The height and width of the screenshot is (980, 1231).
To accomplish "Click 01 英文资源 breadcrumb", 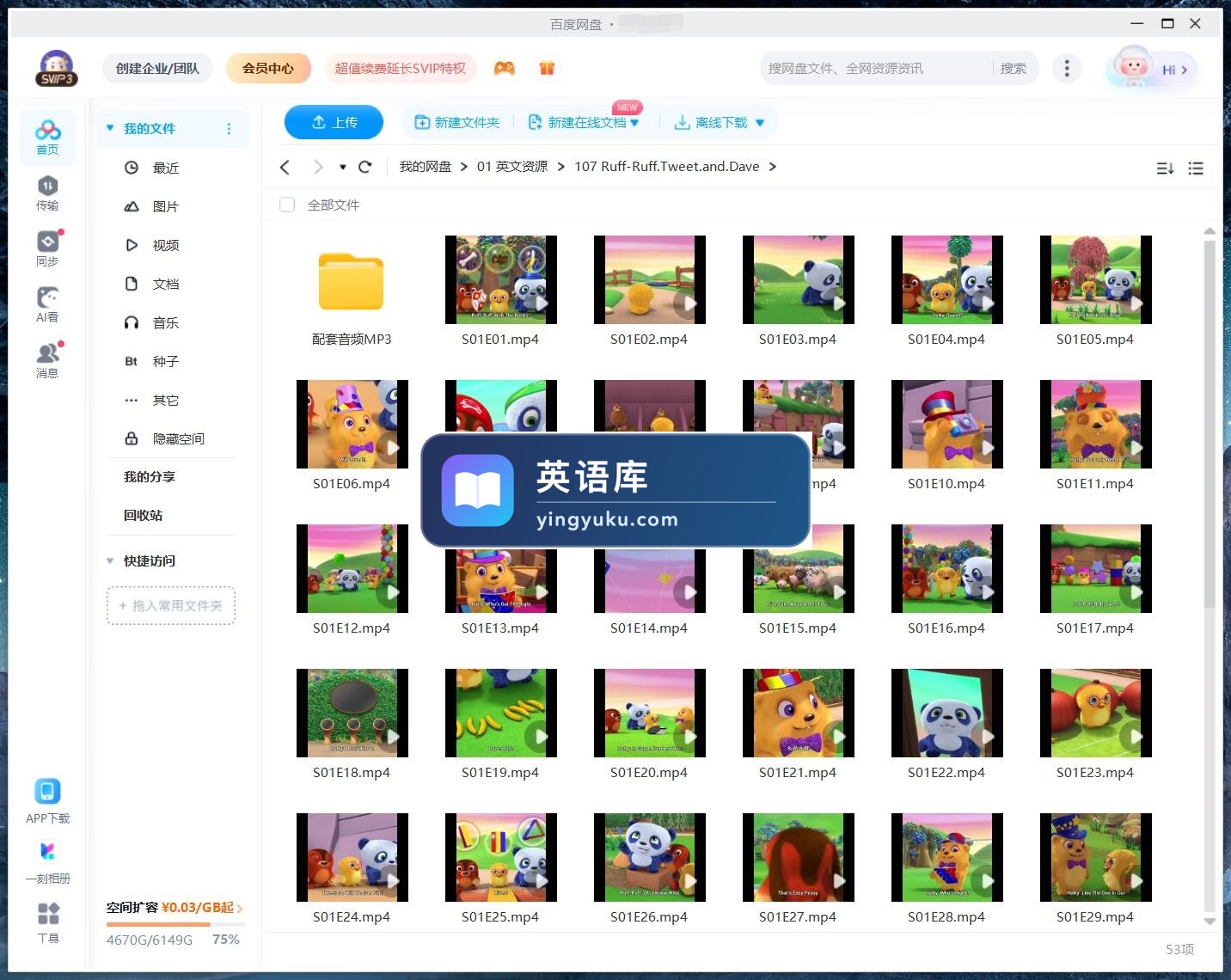I will point(512,167).
